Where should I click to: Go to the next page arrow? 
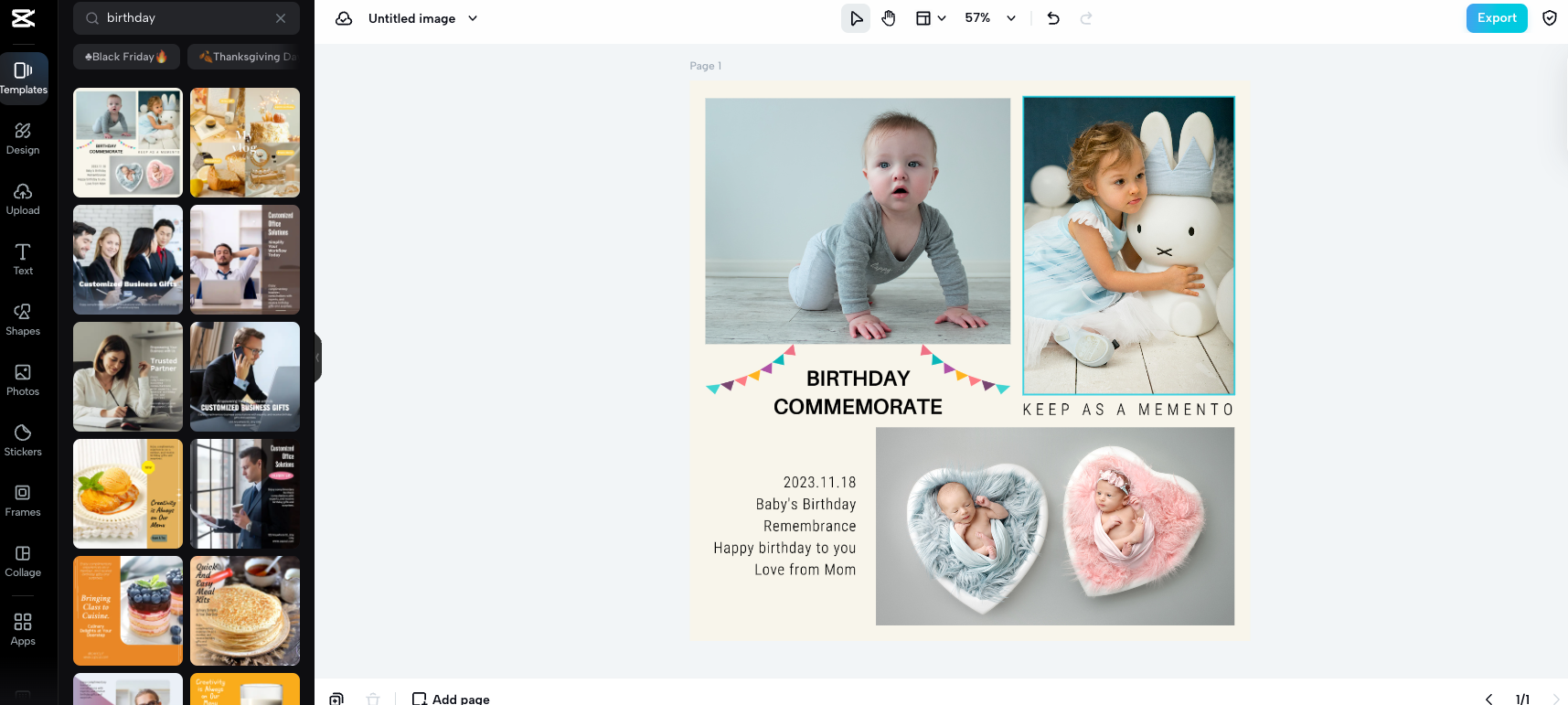tap(1556, 699)
